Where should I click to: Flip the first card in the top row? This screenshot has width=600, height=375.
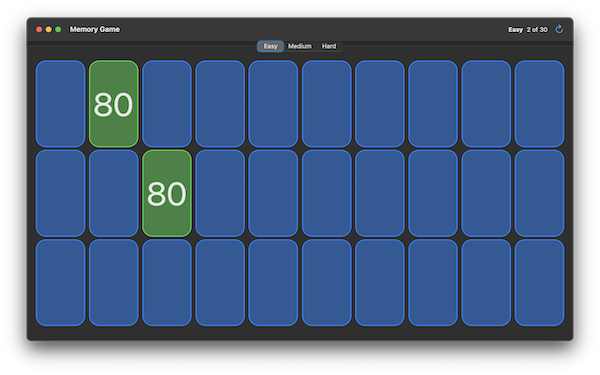[60, 104]
